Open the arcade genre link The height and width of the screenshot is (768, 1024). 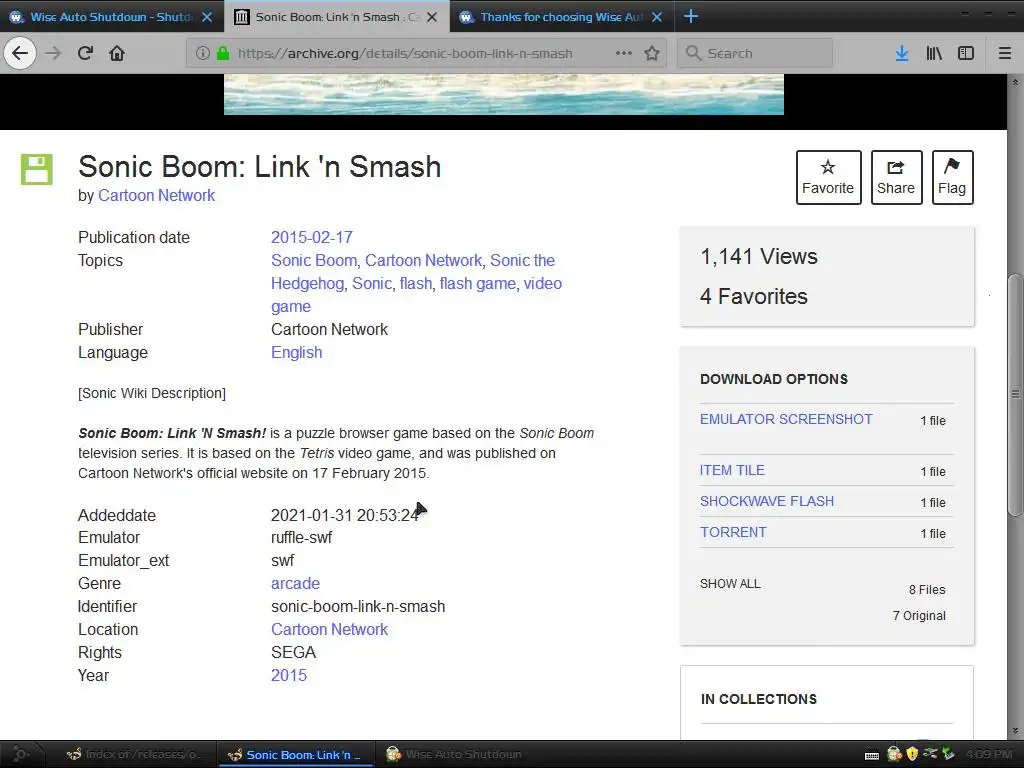click(x=295, y=583)
